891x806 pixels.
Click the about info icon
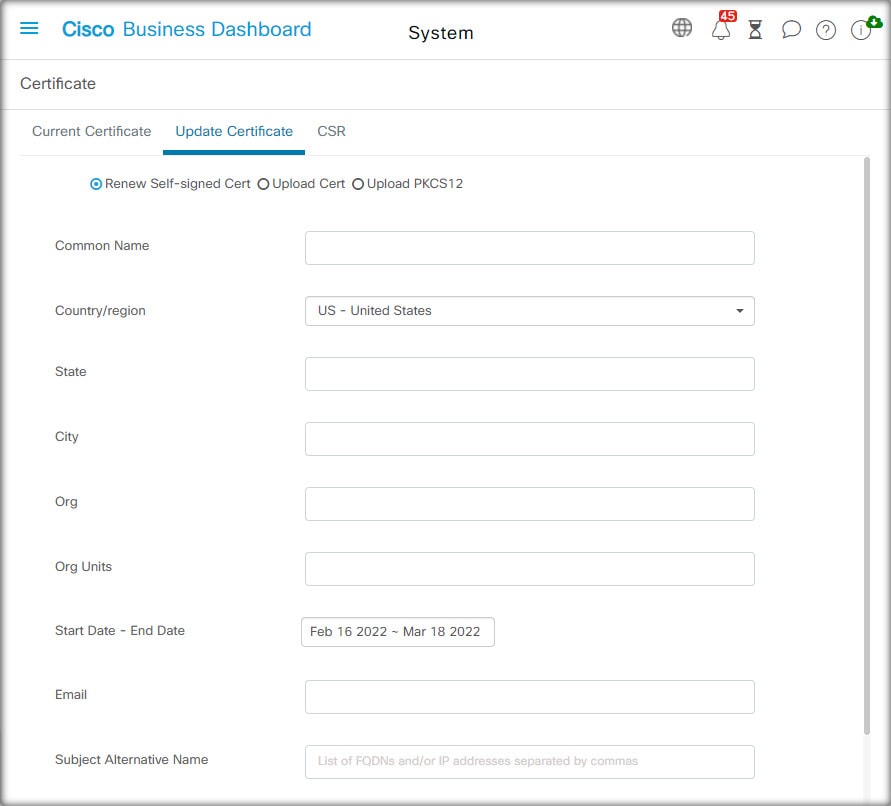pyautogui.click(x=860, y=30)
